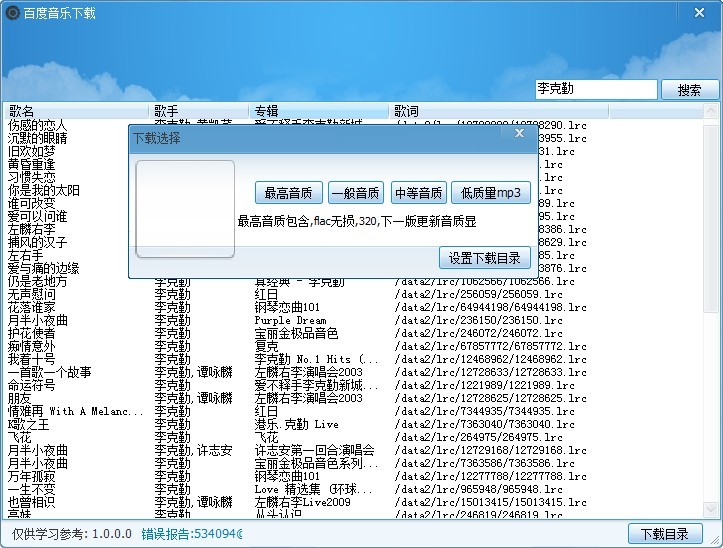
Task: Select the song 我着十号
Action: pos(31,359)
